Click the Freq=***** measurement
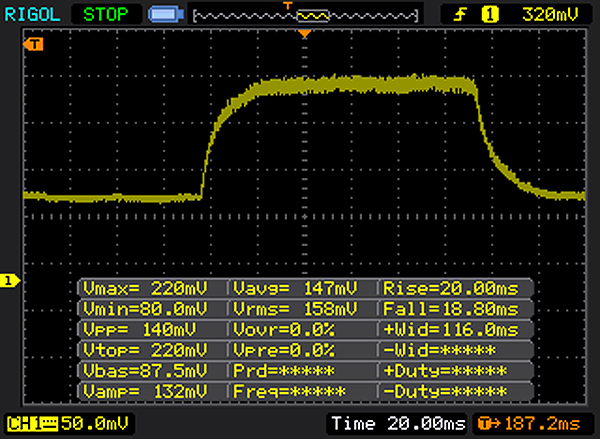The image size is (600, 439). point(289,391)
